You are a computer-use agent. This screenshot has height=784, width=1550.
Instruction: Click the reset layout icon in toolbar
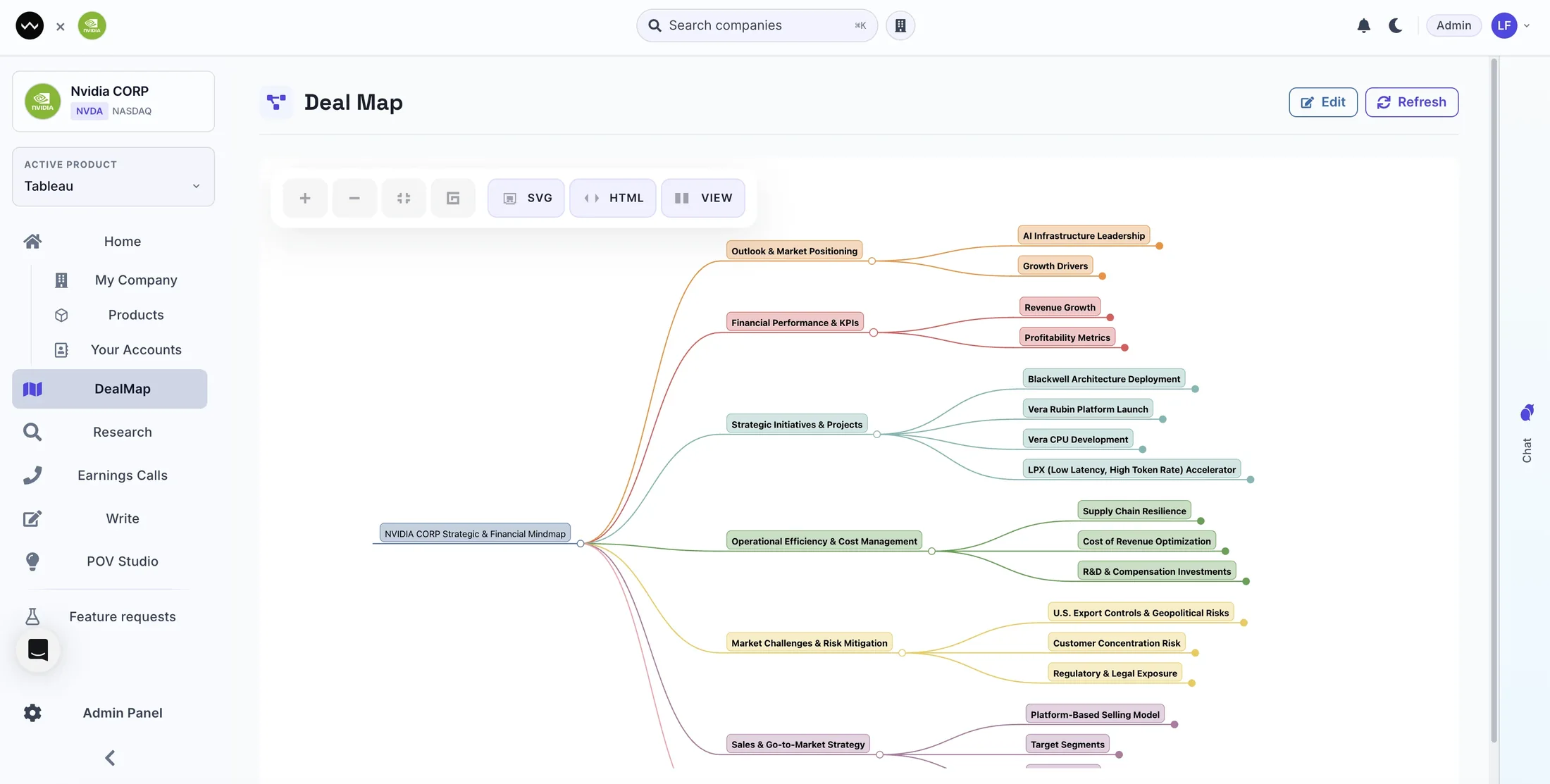pos(453,199)
